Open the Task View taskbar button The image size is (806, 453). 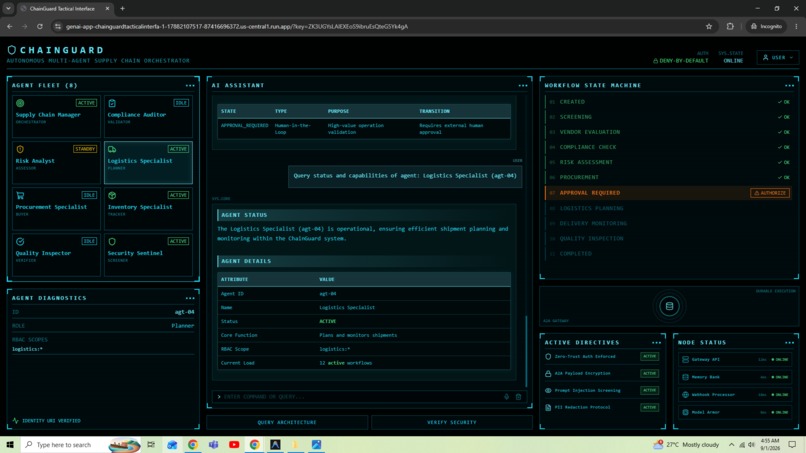click(x=151, y=445)
